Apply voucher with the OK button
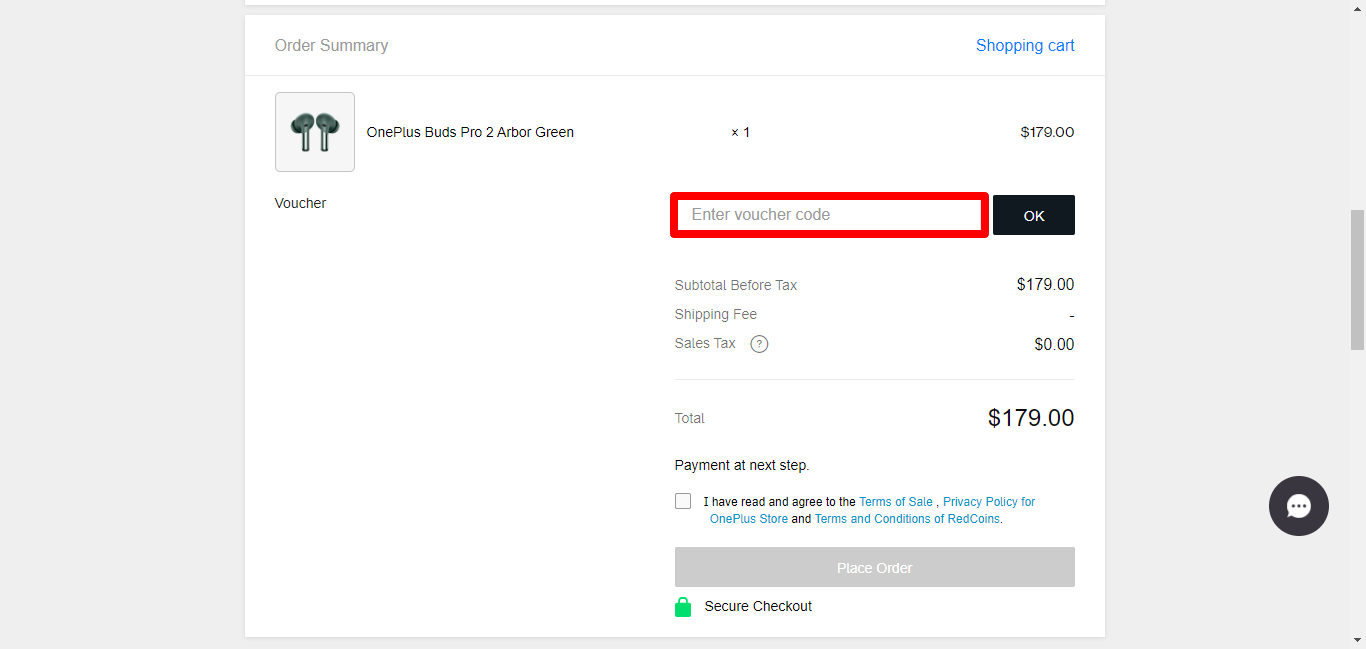Screen dimensions: 1366x649 point(1034,215)
